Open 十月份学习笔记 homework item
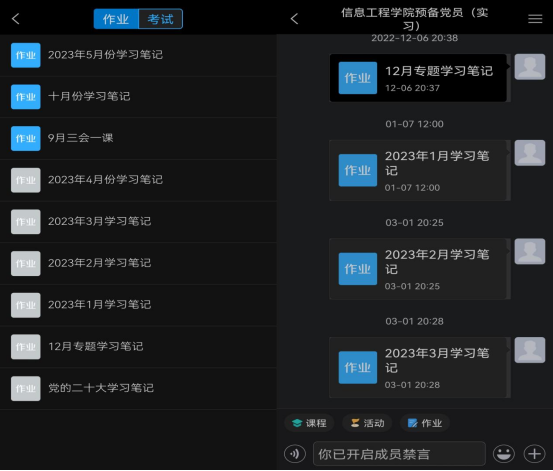The image size is (553, 471). 138,97
